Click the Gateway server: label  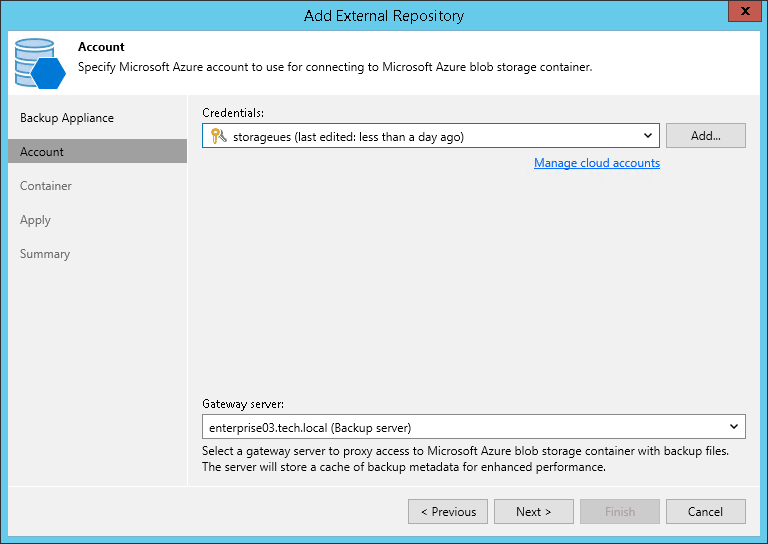[x=242, y=404]
